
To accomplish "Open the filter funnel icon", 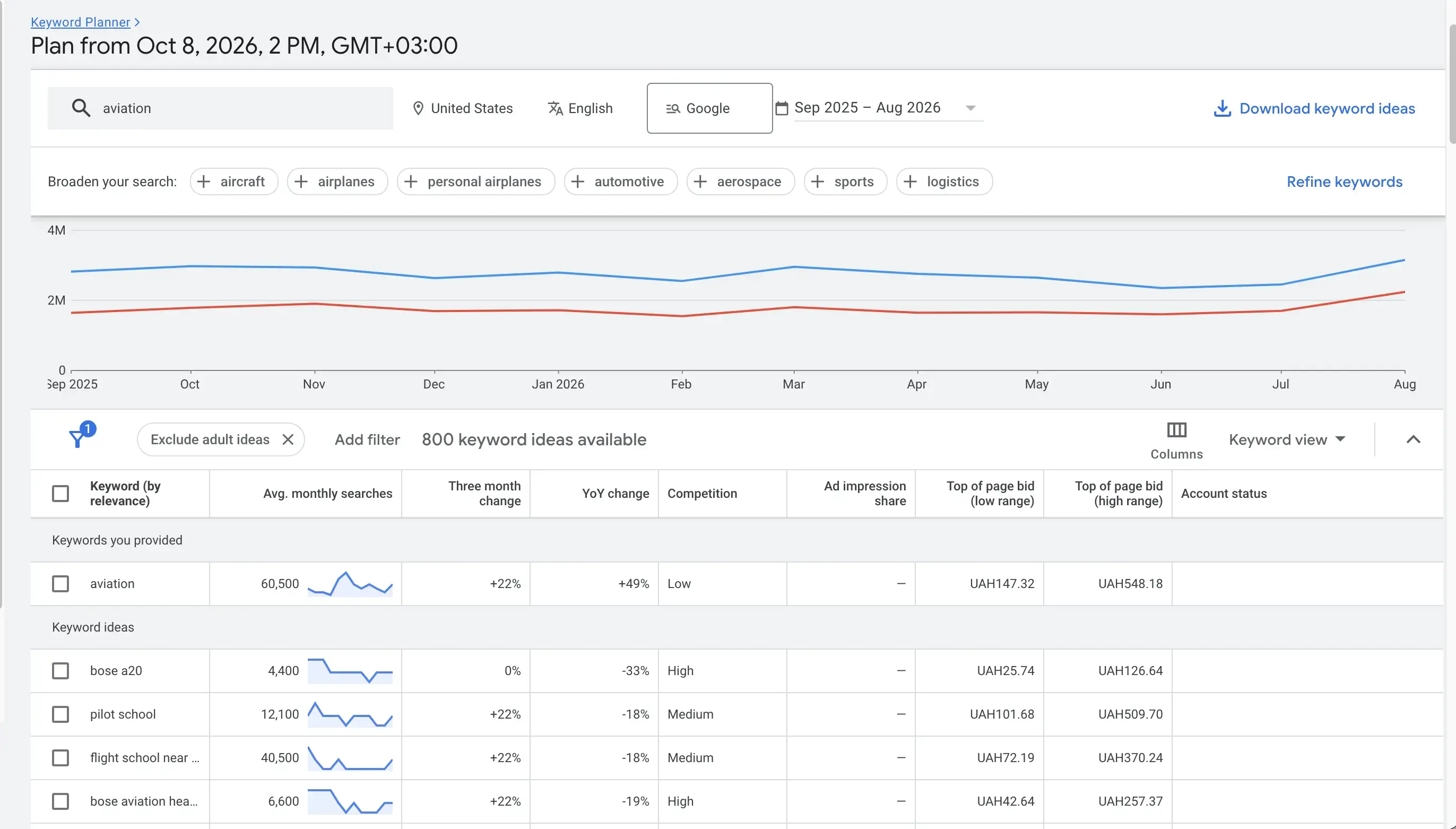I will point(77,439).
